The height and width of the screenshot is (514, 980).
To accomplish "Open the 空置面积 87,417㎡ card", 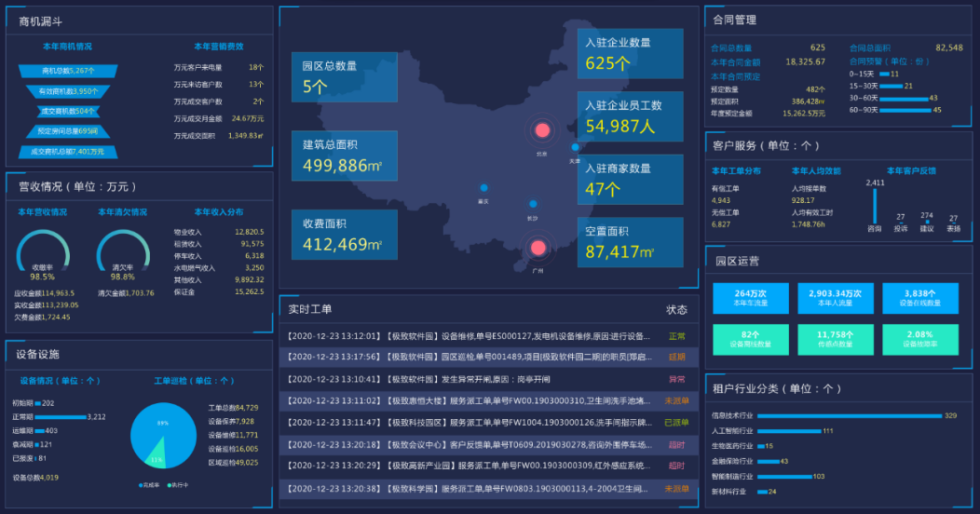I will point(630,243).
